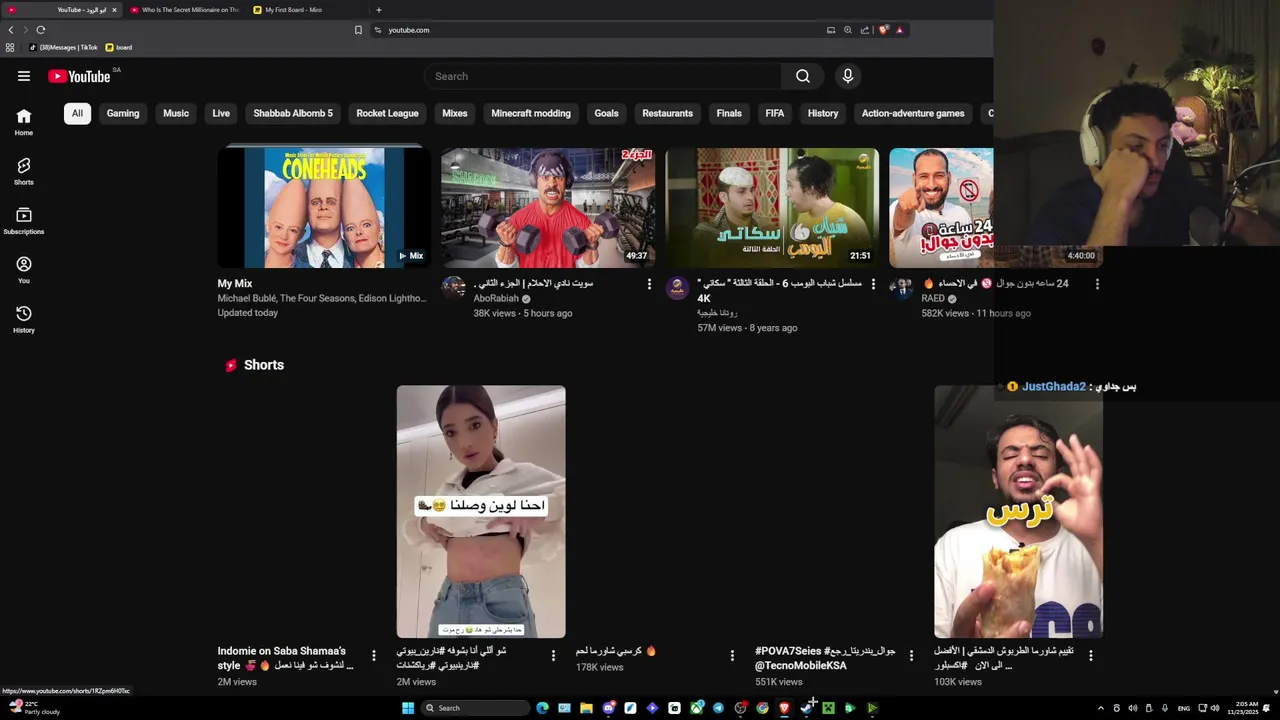
Task: Start voice search with the microphone
Action: point(848,76)
